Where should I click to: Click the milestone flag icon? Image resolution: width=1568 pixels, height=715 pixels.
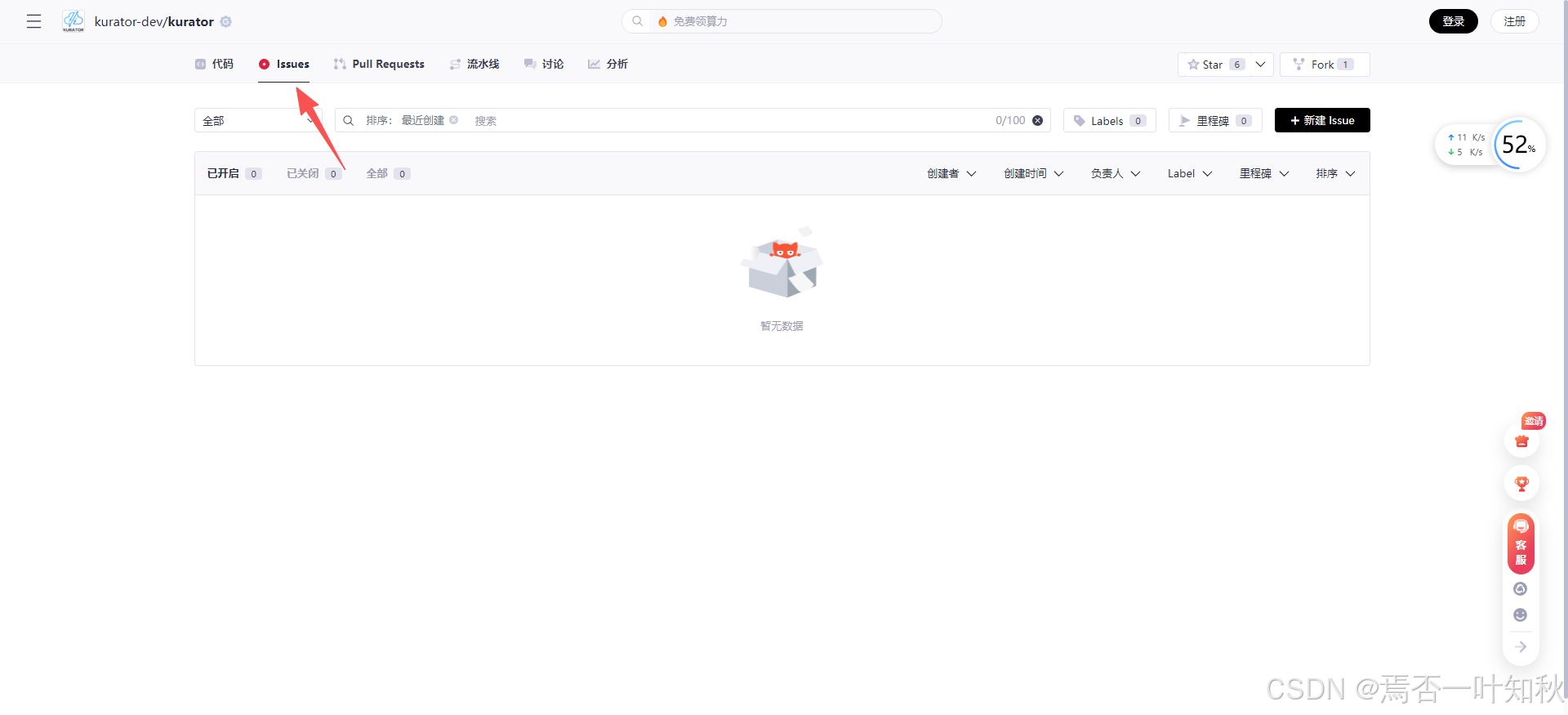(1185, 121)
